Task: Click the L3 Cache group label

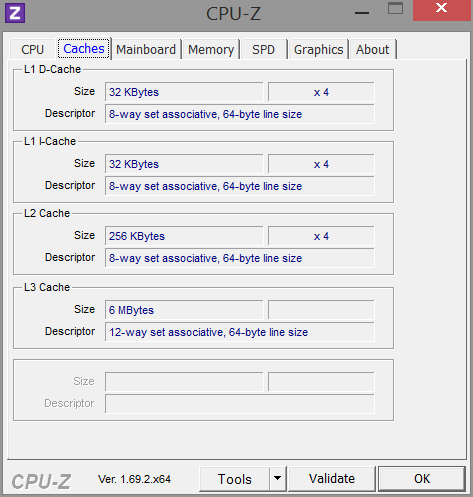Action: (x=47, y=287)
